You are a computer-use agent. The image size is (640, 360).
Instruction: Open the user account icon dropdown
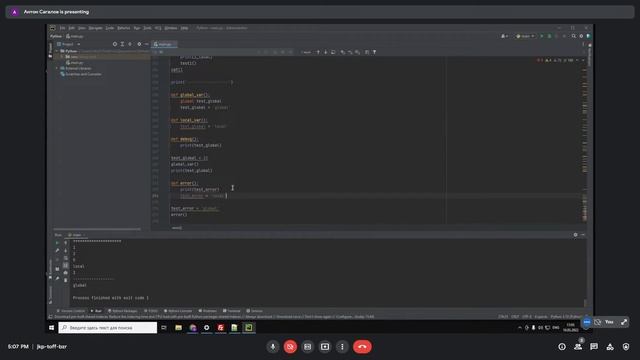504,36
